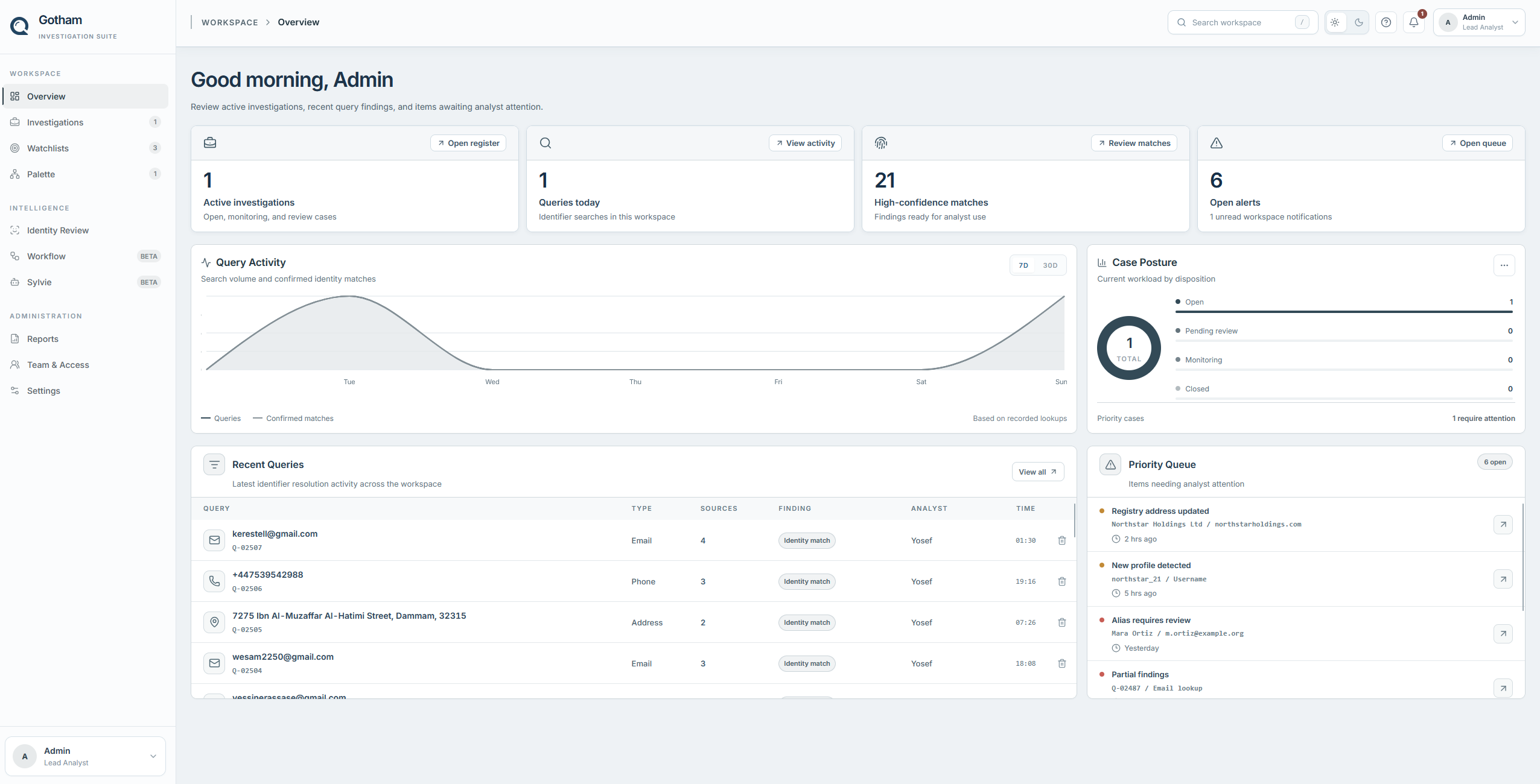
Task: Go to Palette in the sidebar
Action: [85, 174]
